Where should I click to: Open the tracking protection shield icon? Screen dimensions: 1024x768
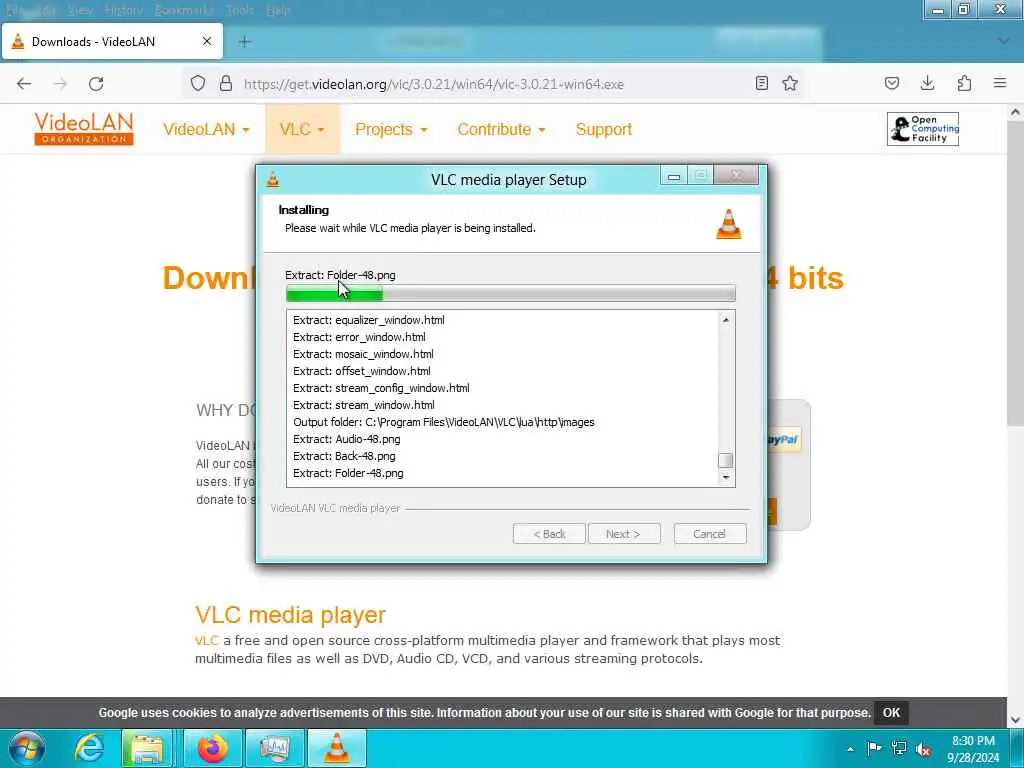click(x=198, y=84)
